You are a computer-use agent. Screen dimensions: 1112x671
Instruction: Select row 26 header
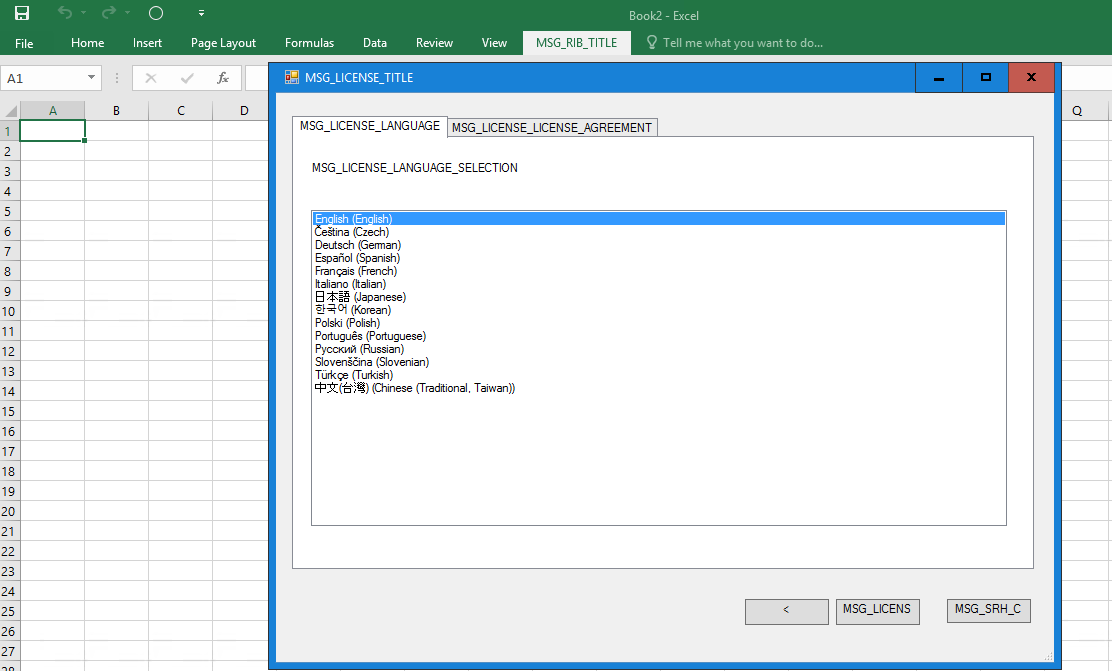(x=9, y=632)
